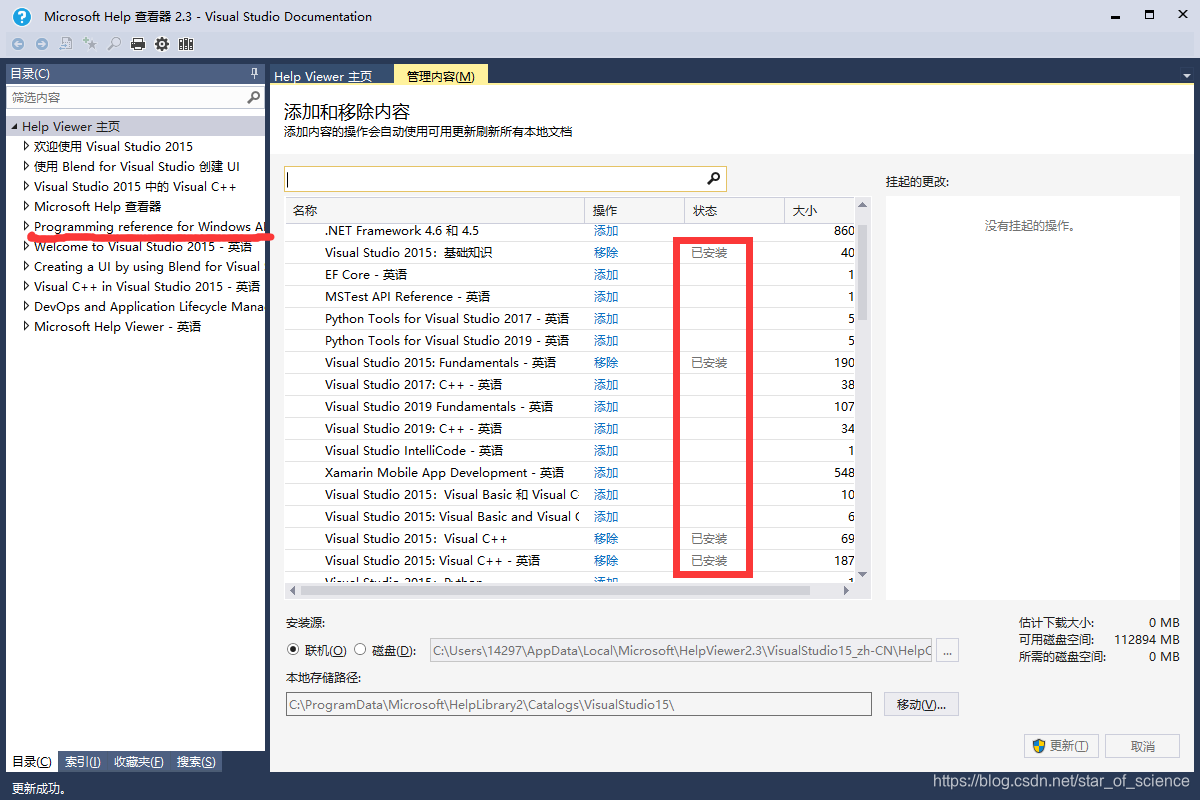This screenshot has height=800, width=1200.
Task: Expand the 欢迎使用 Visual Studio 2015 node
Action: pyautogui.click(x=26, y=146)
